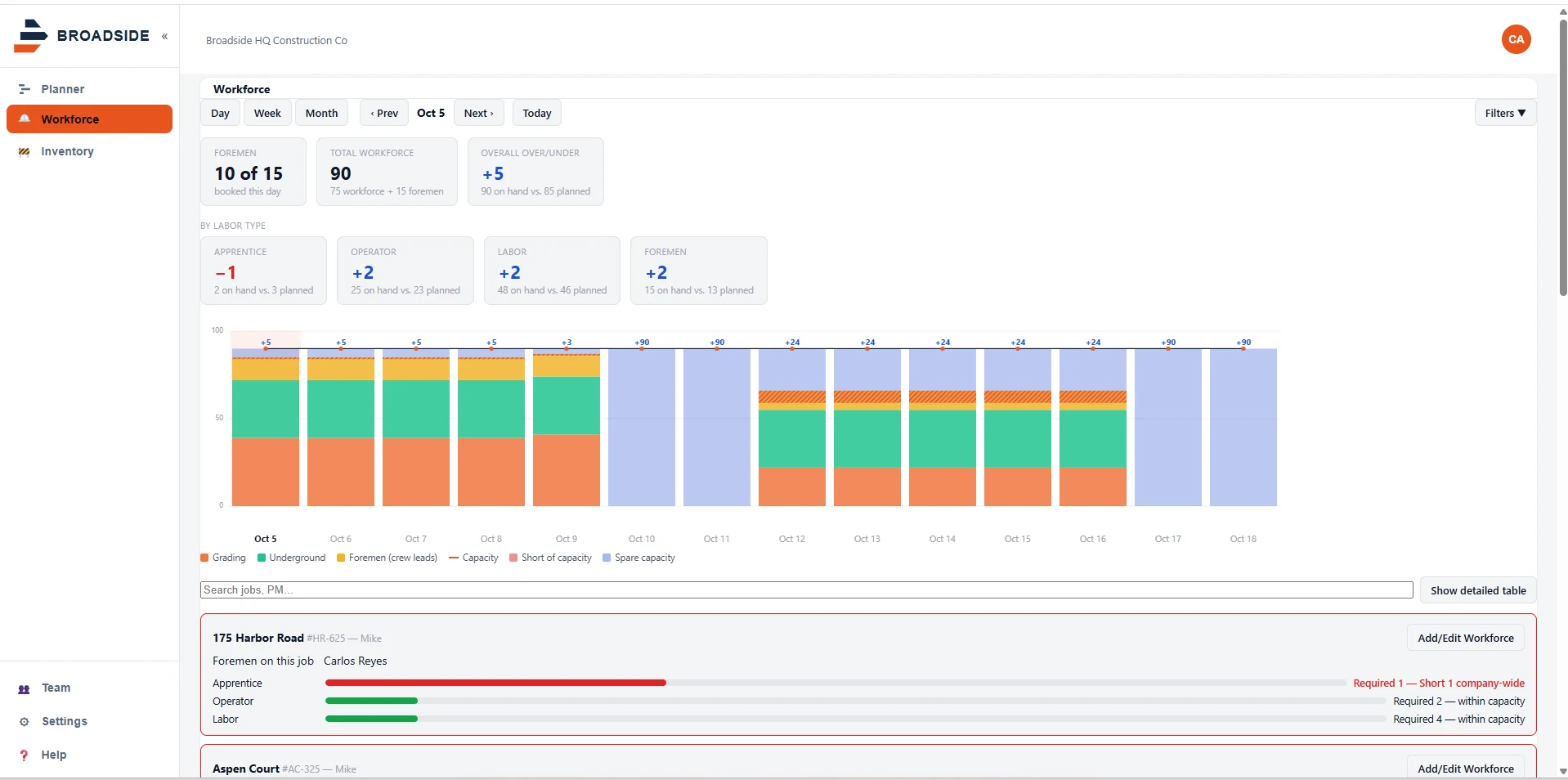This screenshot has width=1568, height=780.
Task: Click the Overall Over/Under +5 card
Action: pos(535,172)
